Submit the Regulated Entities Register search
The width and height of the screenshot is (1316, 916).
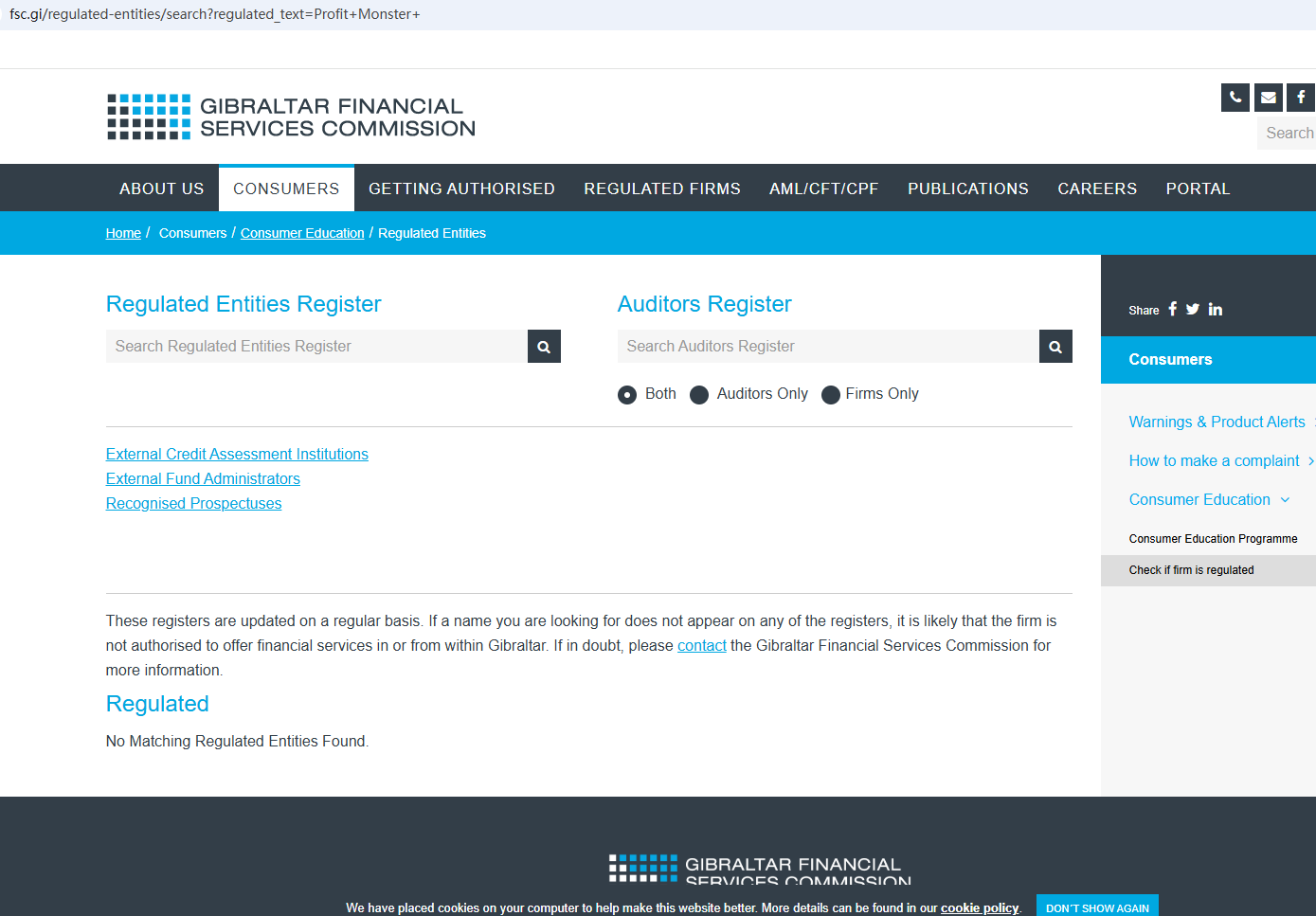point(544,347)
